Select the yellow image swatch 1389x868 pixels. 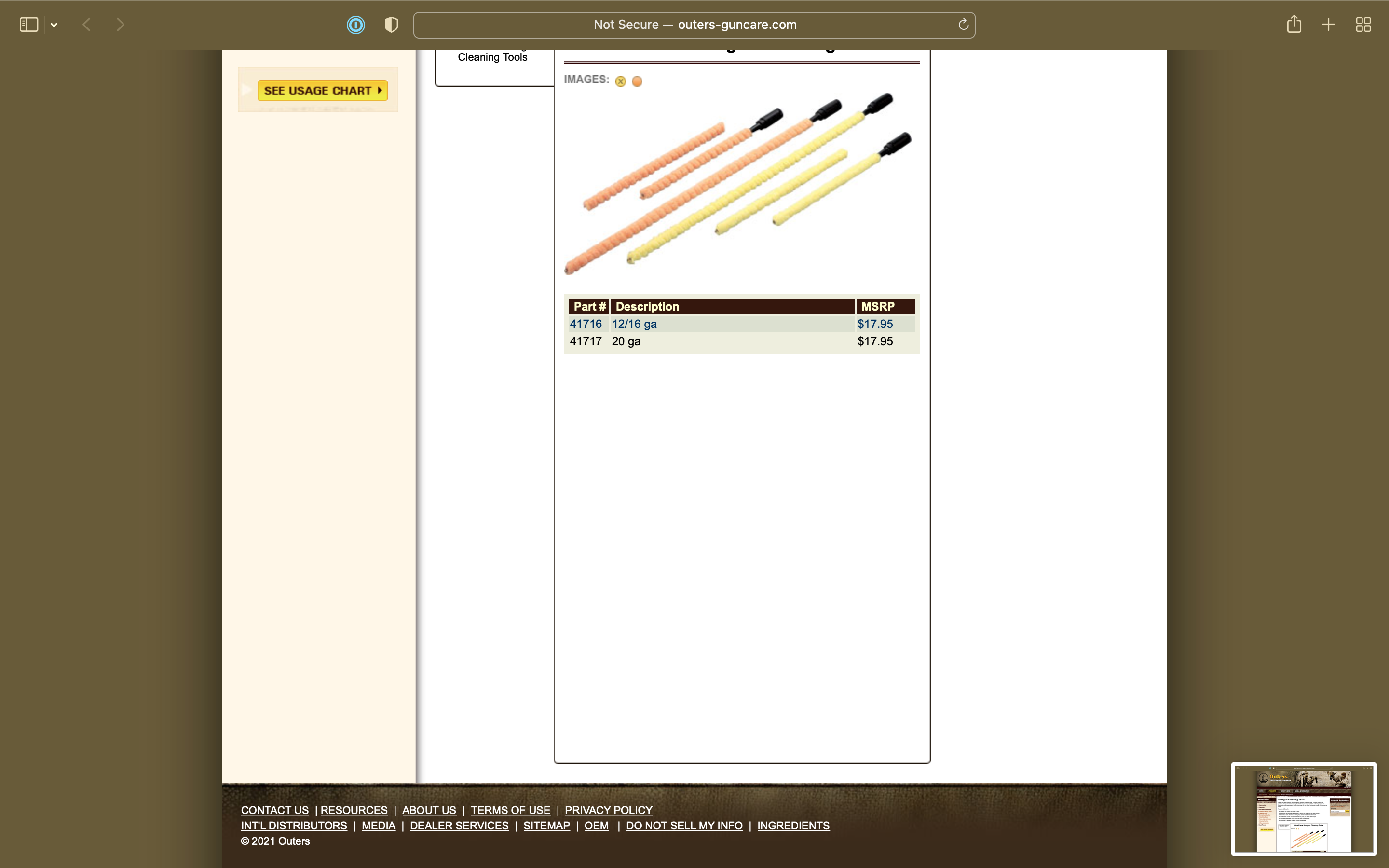click(x=620, y=81)
